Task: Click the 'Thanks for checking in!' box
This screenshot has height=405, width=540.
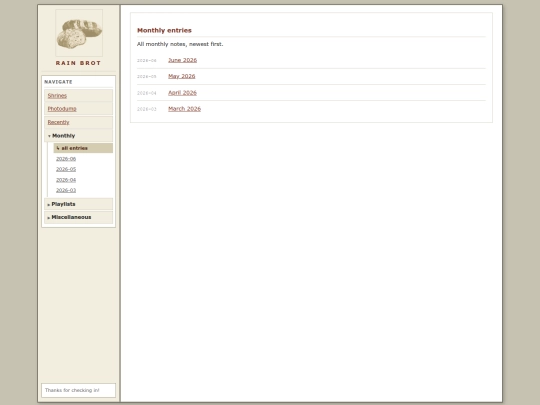Action: point(79,390)
